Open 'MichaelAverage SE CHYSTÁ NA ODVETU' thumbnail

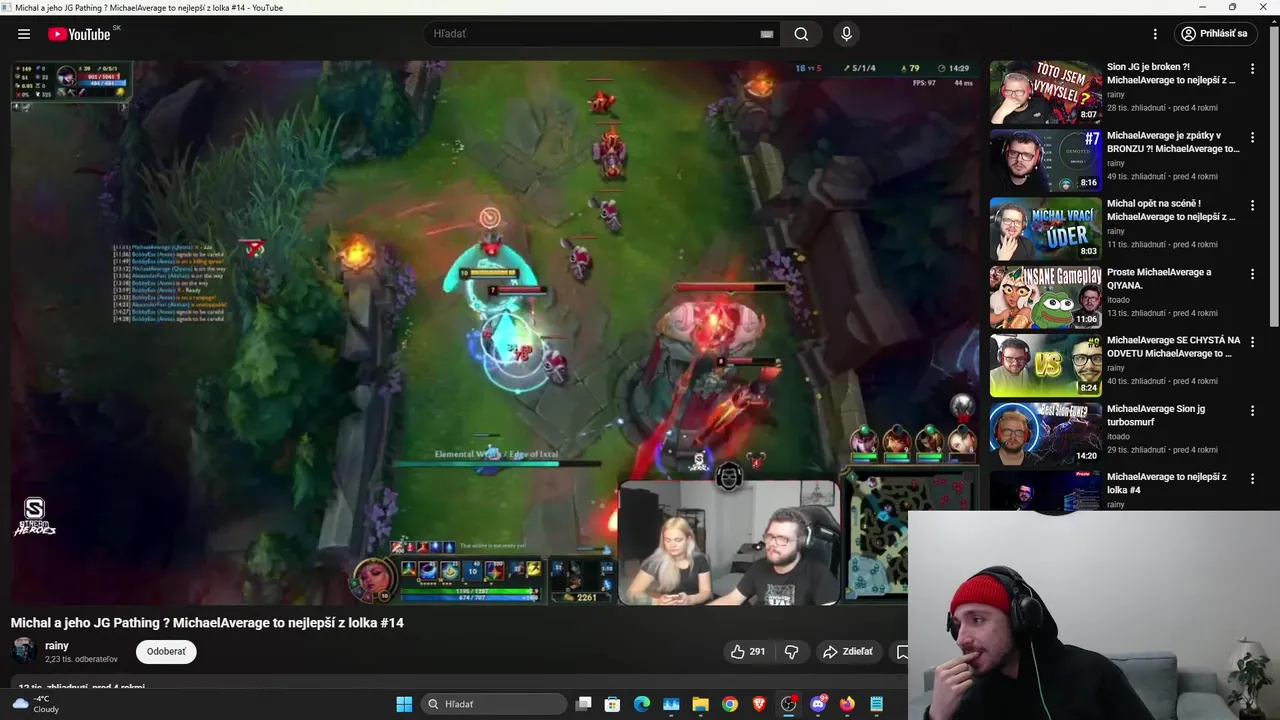tap(1045, 365)
